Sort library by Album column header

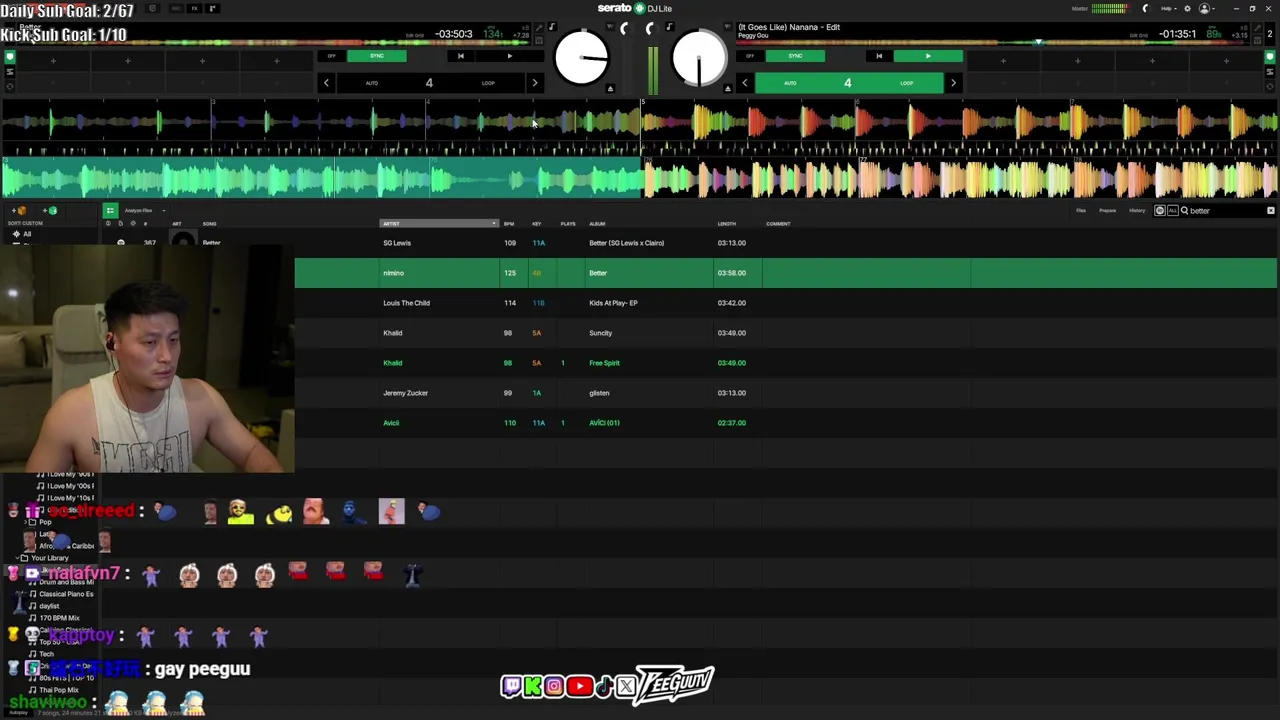pyautogui.click(x=597, y=223)
